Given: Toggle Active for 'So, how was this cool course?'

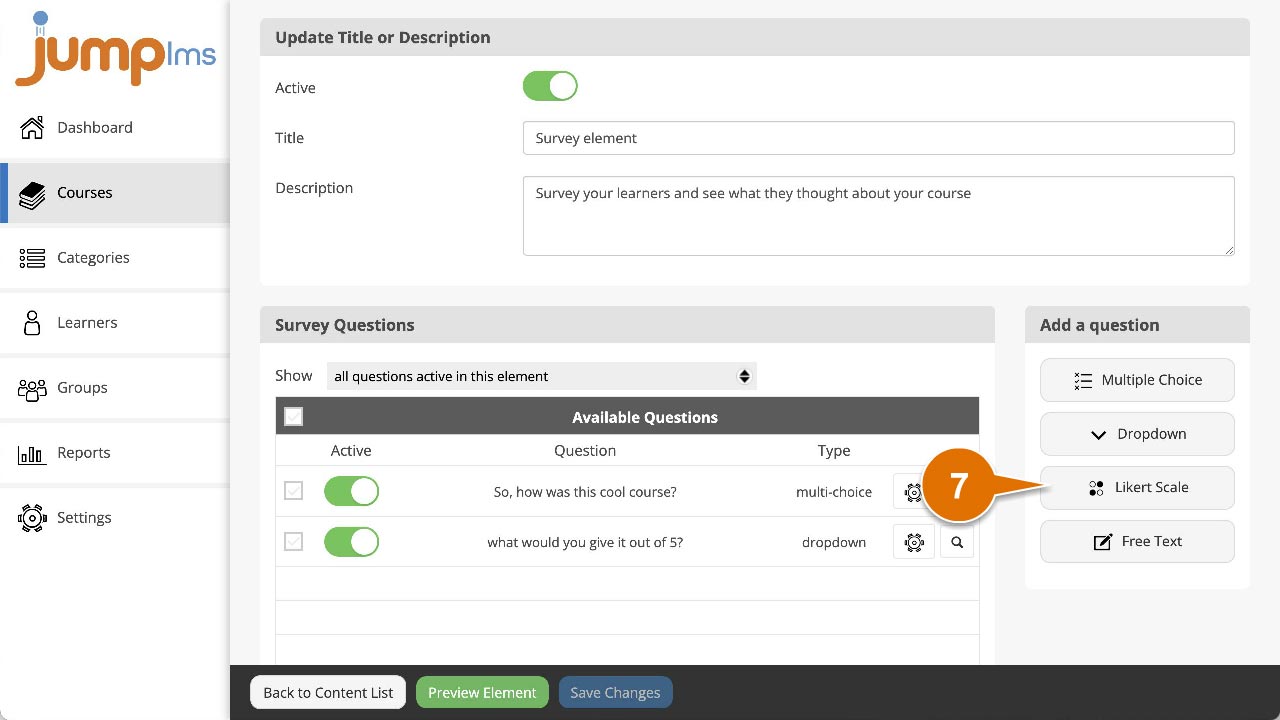Looking at the screenshot, I should (x=351, y=491).
